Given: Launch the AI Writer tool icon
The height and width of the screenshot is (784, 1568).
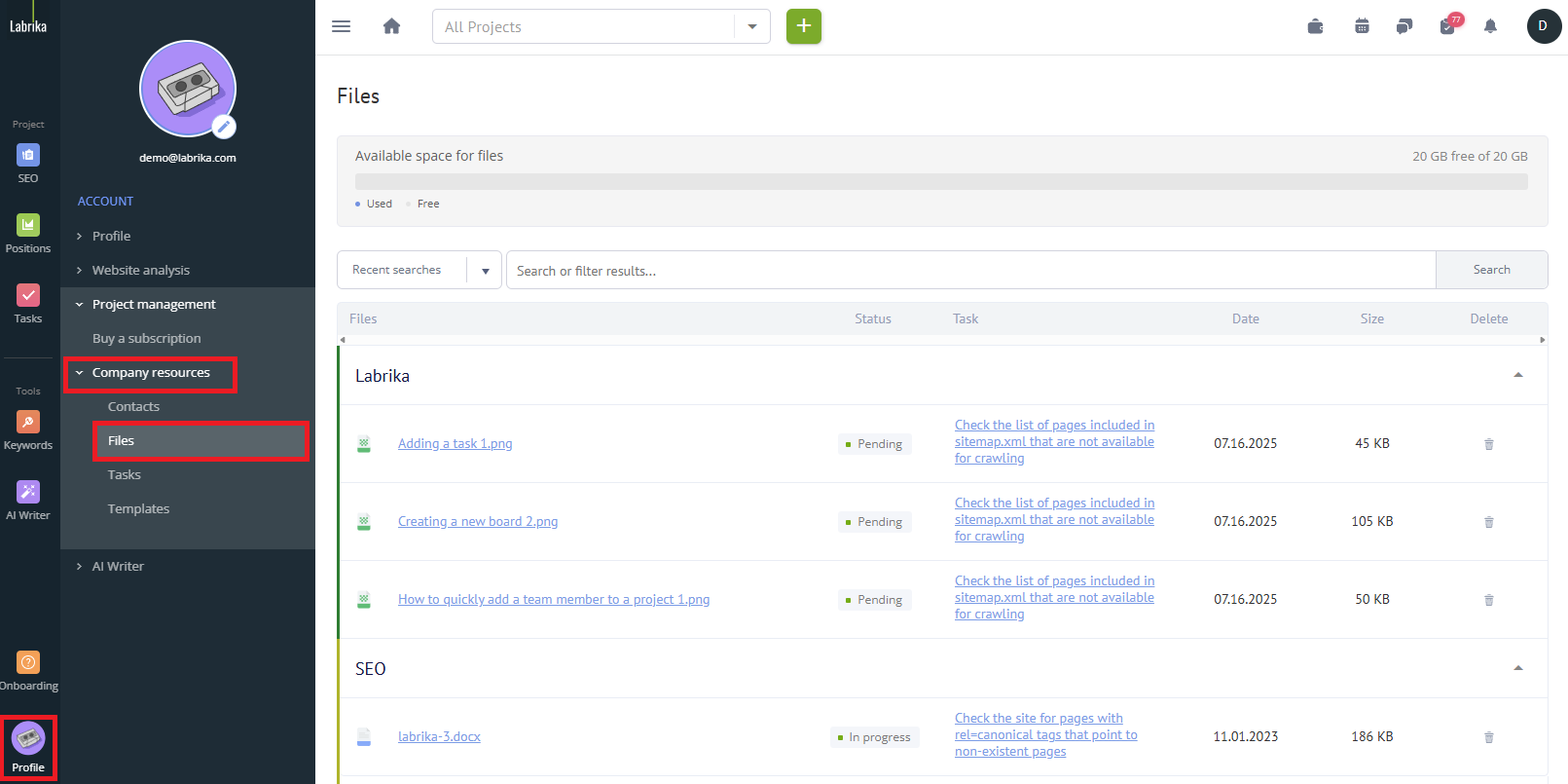Looking at the screenshot, I should [28, 493].
